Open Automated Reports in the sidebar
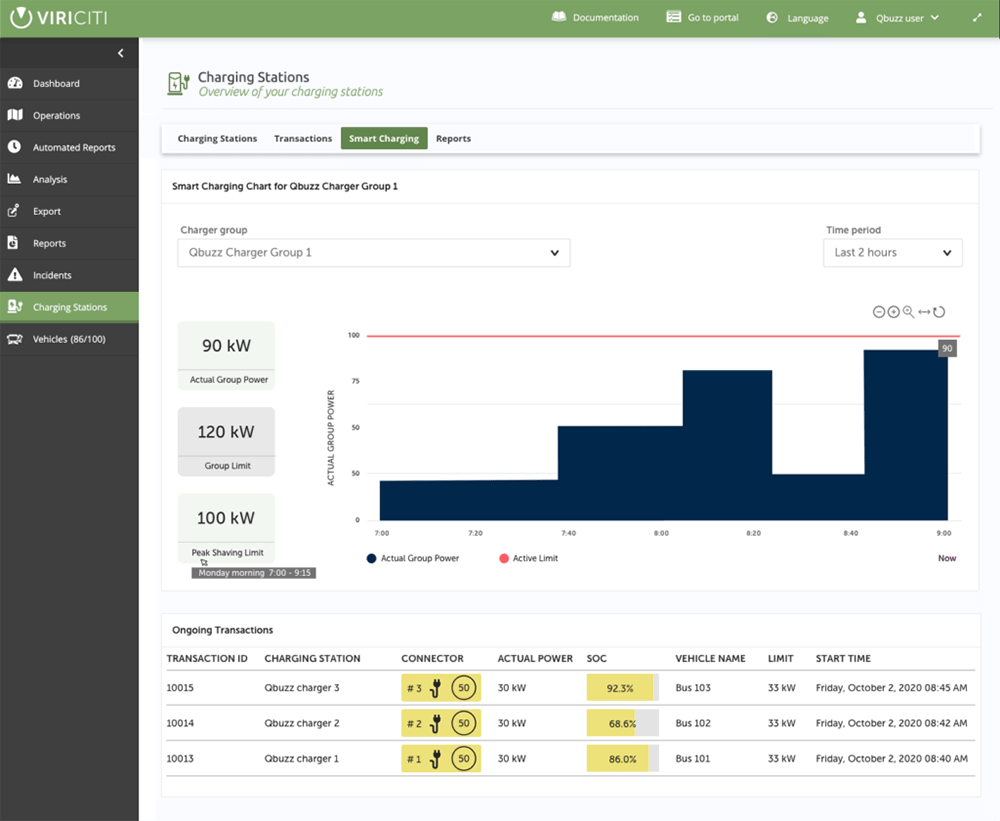1000x821 pixels. [73, 147]
